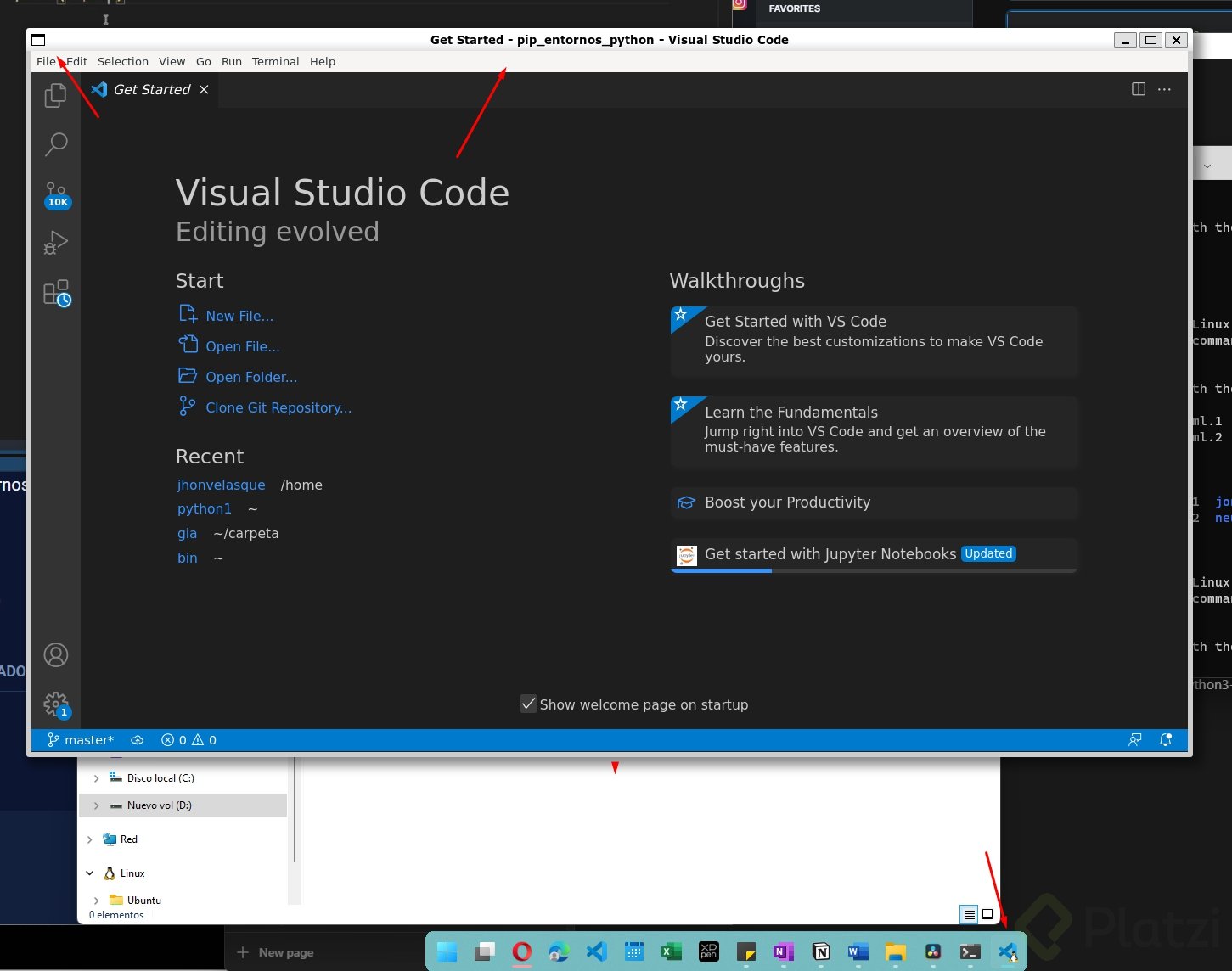Collapse the Linux node in File Explorer
1232x971 pixels.
[89, 873]
